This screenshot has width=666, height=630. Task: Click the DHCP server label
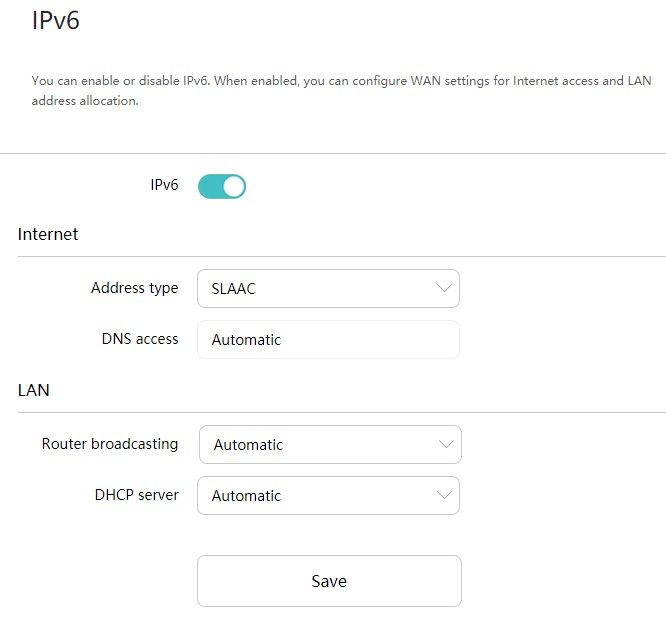pos(139,495)
